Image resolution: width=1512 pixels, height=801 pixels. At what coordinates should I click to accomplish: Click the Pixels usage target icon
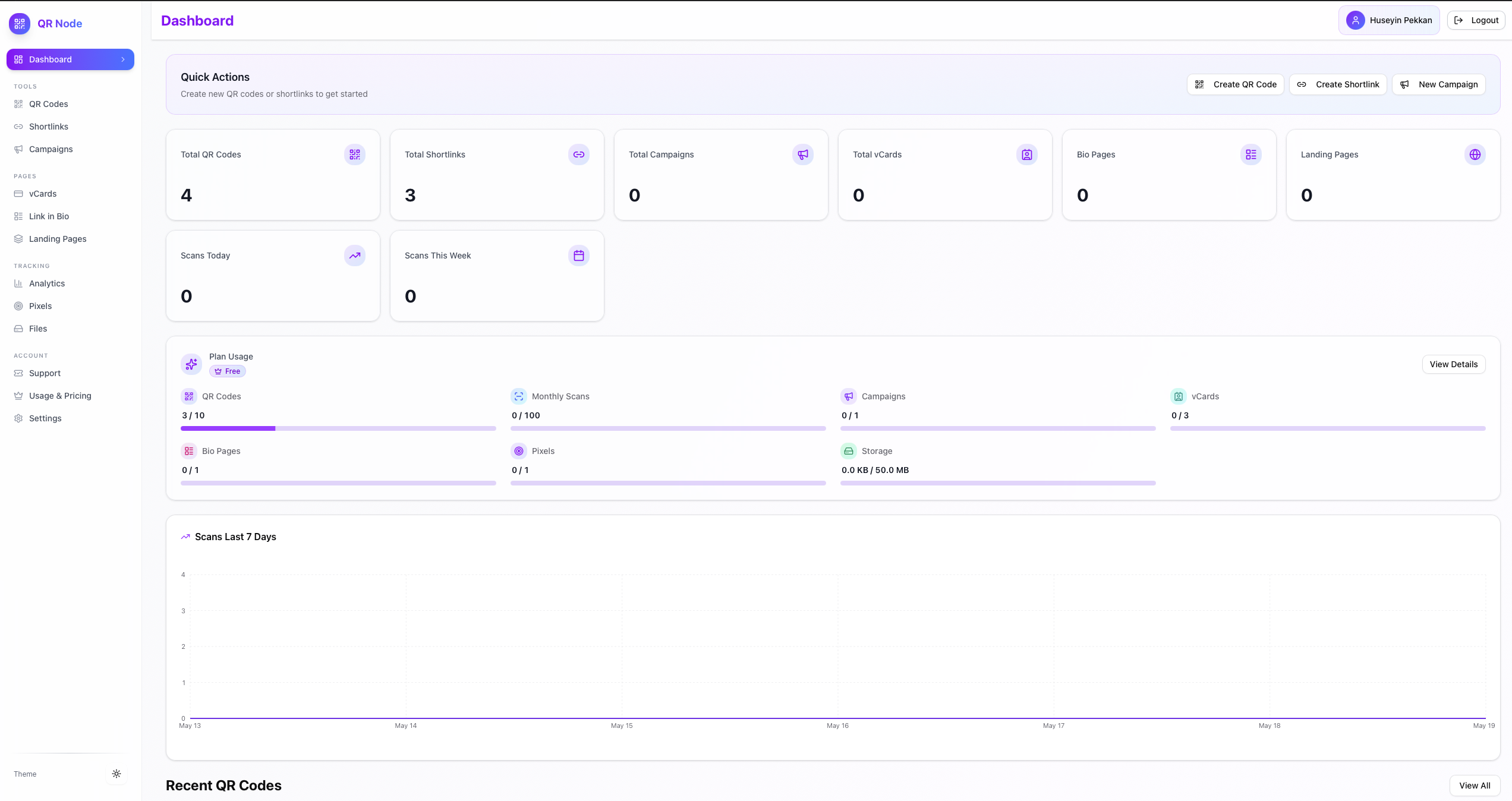[519, 451]
